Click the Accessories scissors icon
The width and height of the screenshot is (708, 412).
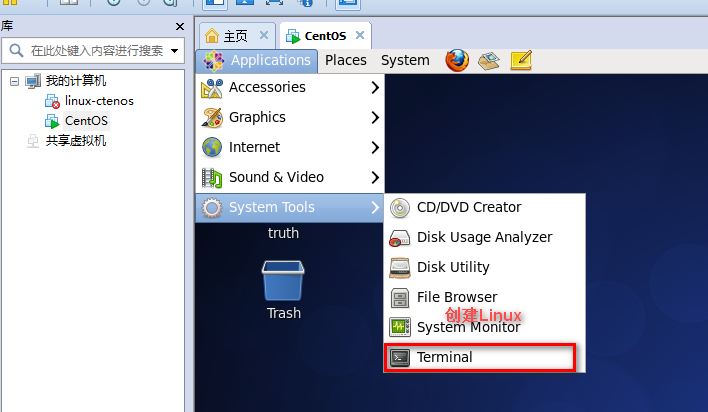(x=212, y=88)
